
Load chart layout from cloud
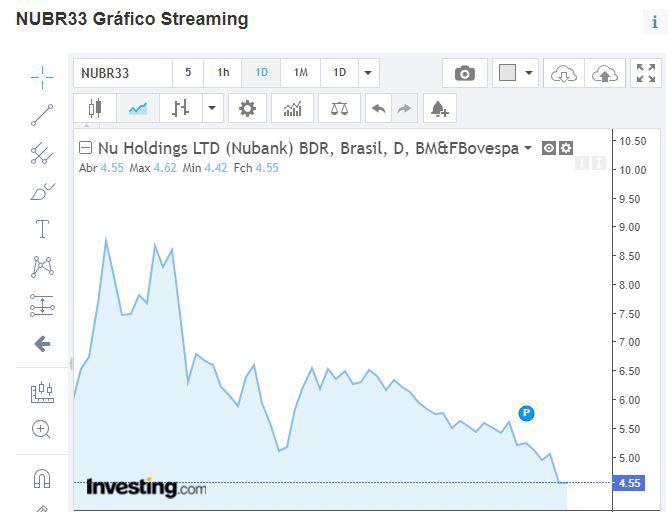click(x=564, y=74)
